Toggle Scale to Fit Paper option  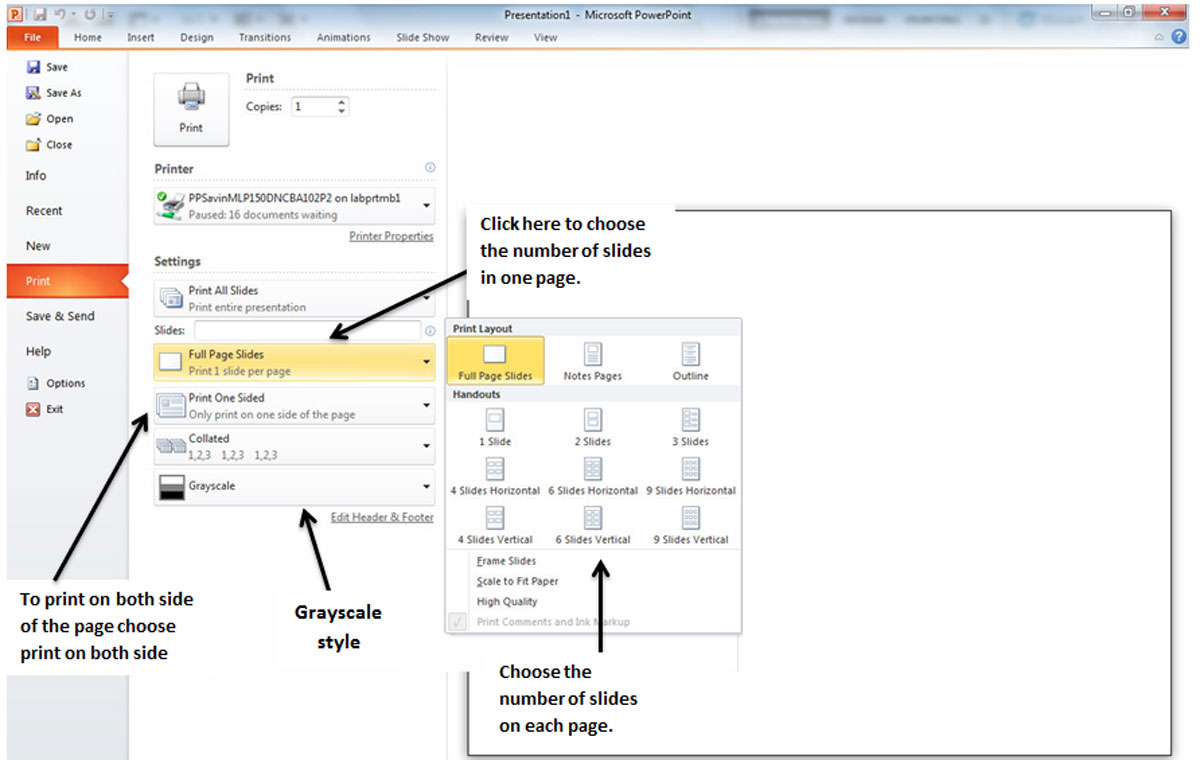(x=517, y=581)
